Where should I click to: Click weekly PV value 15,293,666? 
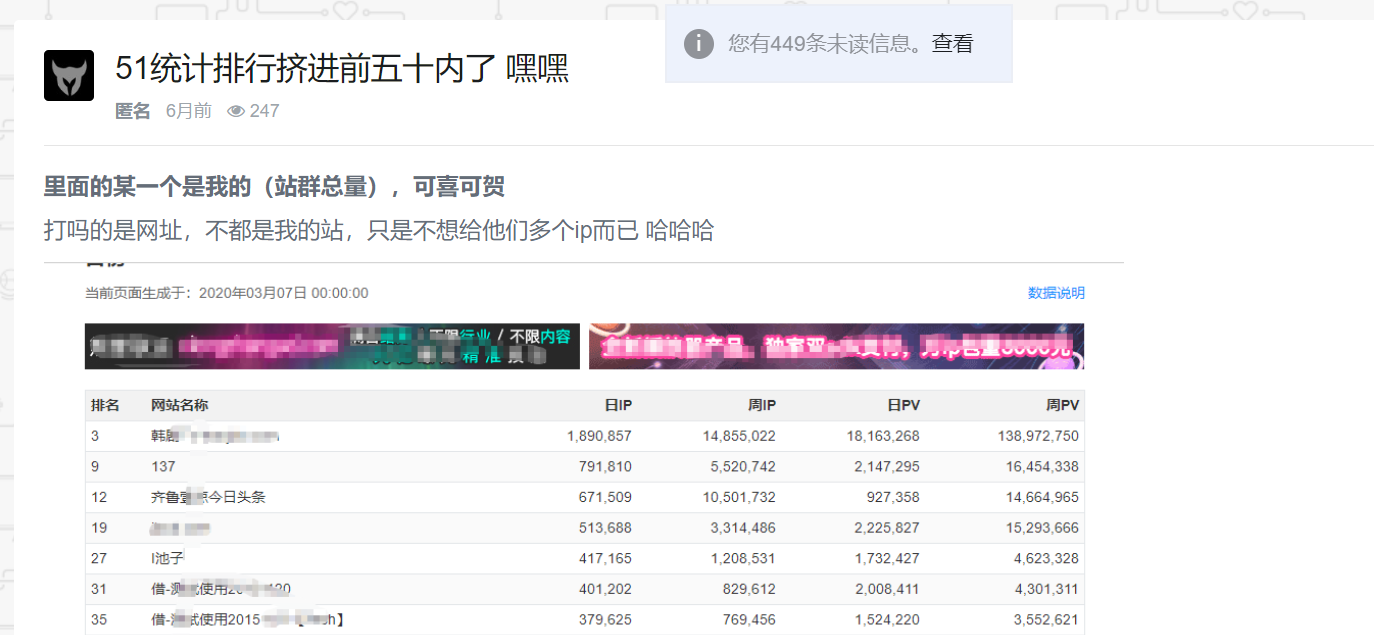[x=1042, y=527]
